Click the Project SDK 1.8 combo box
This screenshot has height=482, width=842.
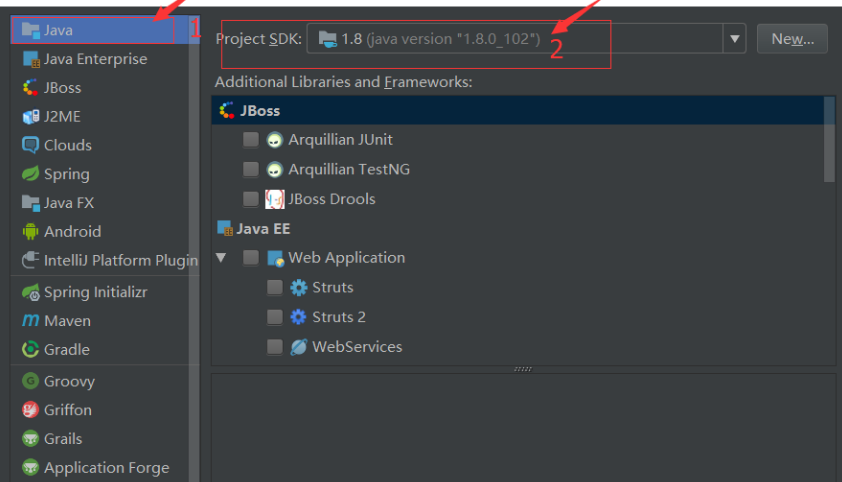coord(526,39)
